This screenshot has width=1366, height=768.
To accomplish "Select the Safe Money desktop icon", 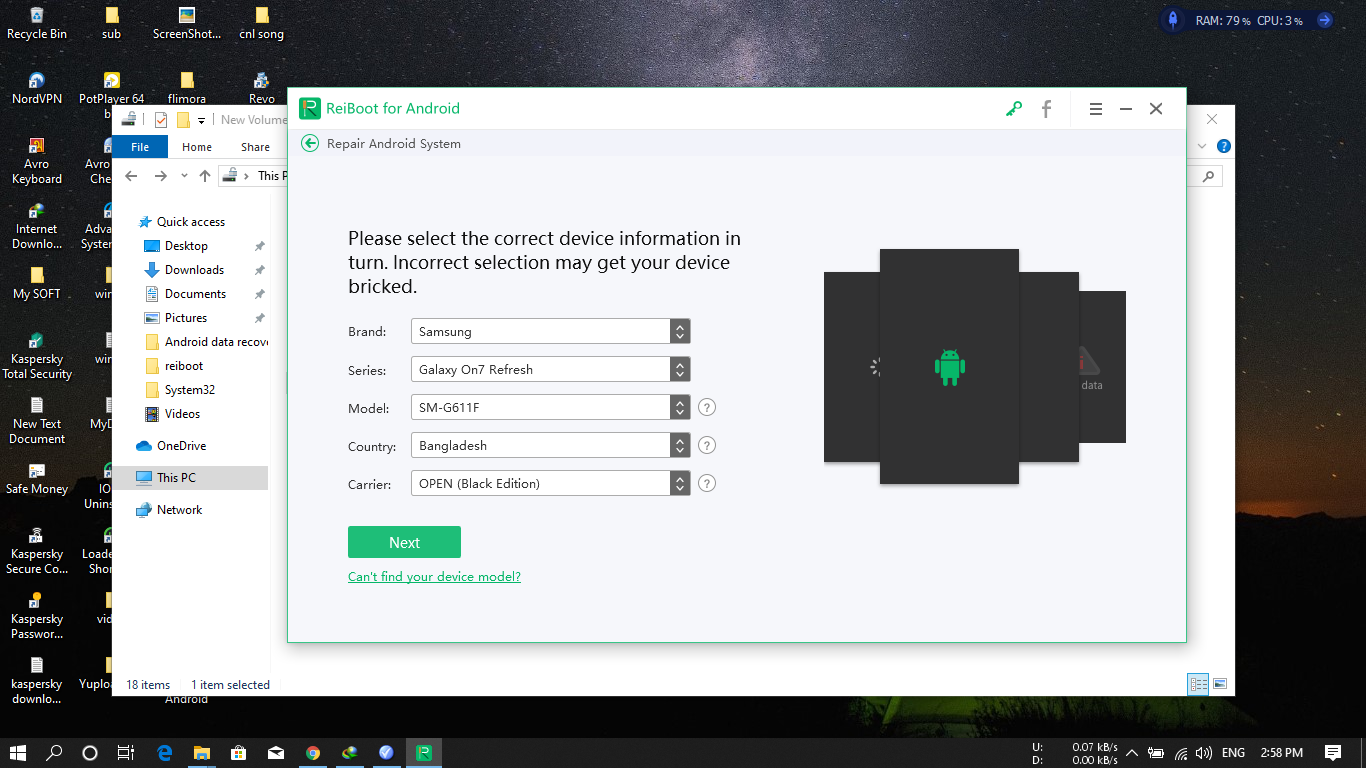I will coord(37,478).
